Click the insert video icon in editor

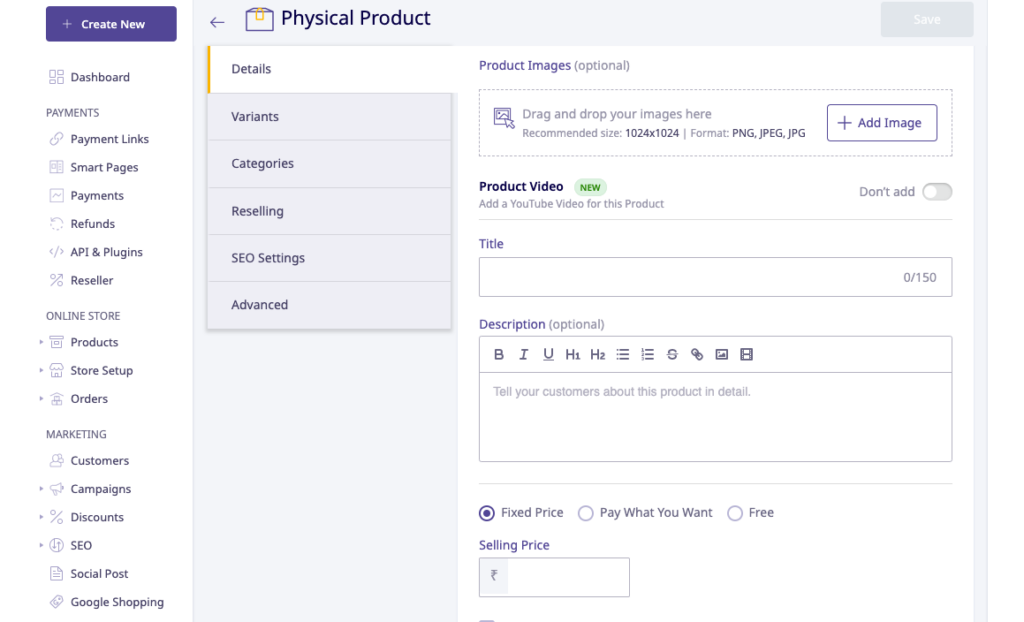pyautogui.click(x=746, y=355)
